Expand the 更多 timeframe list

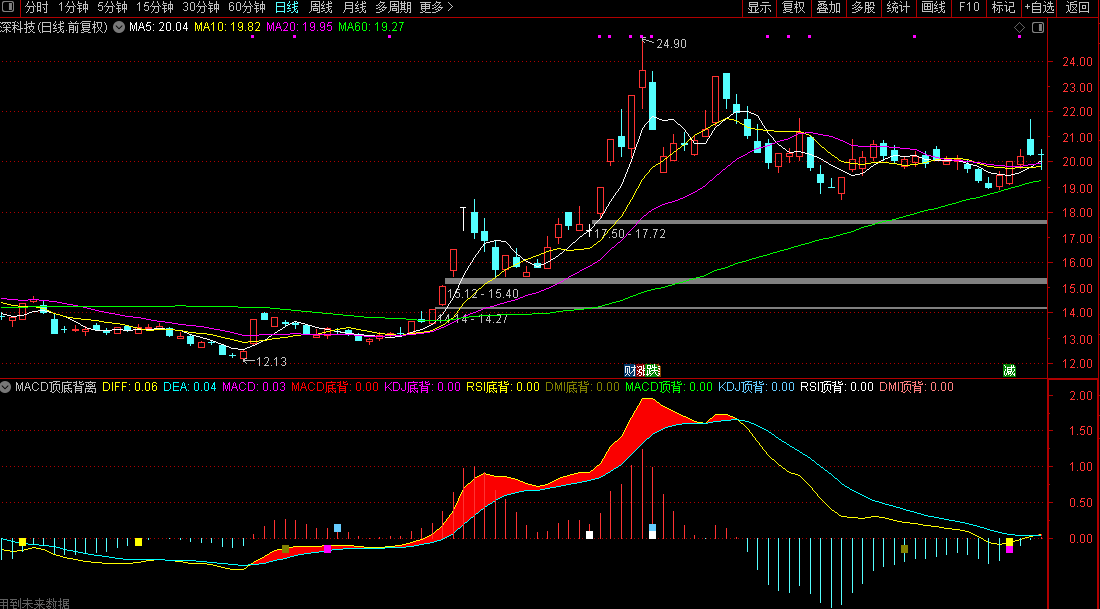point(436,8)
